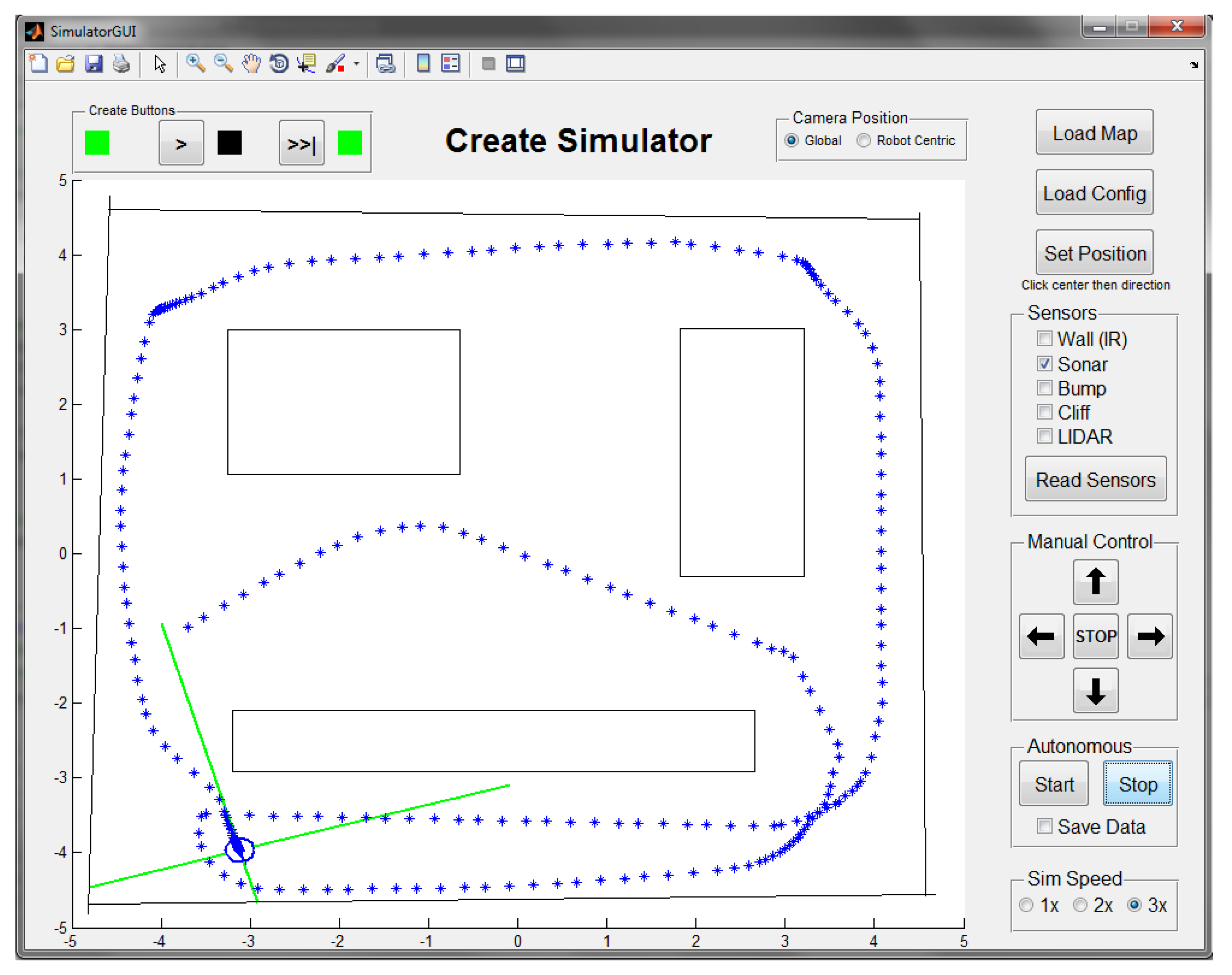The image size is (1232, 975).
Task: Click the Link Plot icon
Action: tap(386, 63)
